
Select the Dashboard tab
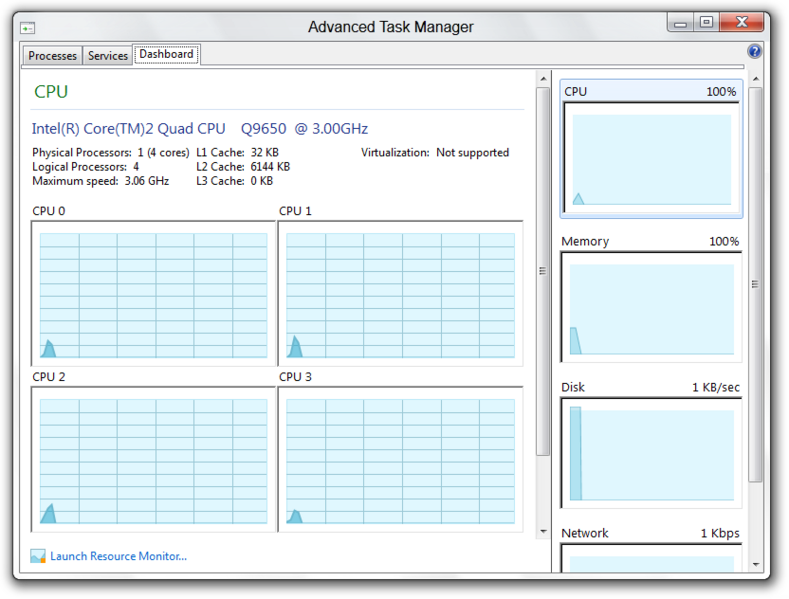coord(167,55)
